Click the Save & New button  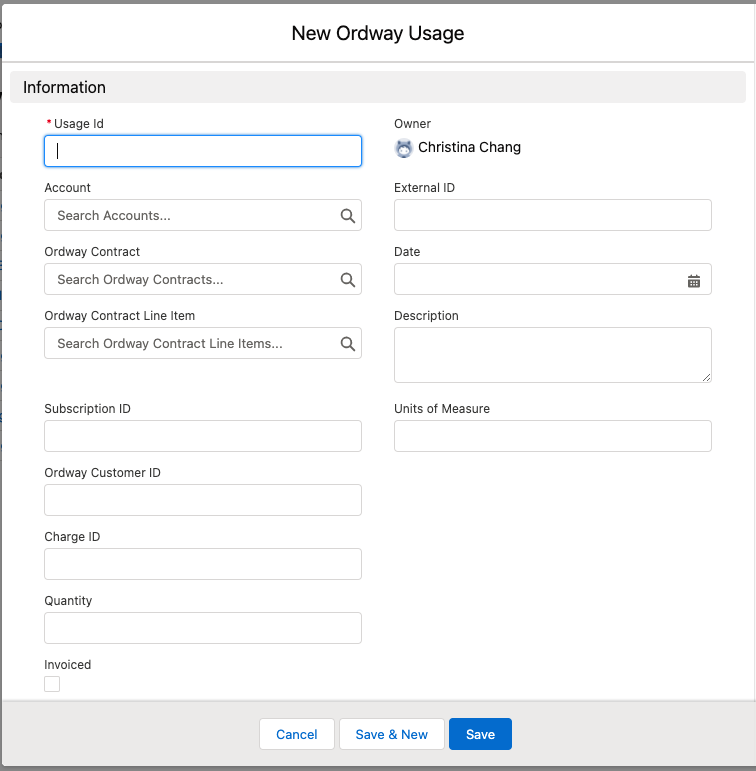[x=392, y=734]
